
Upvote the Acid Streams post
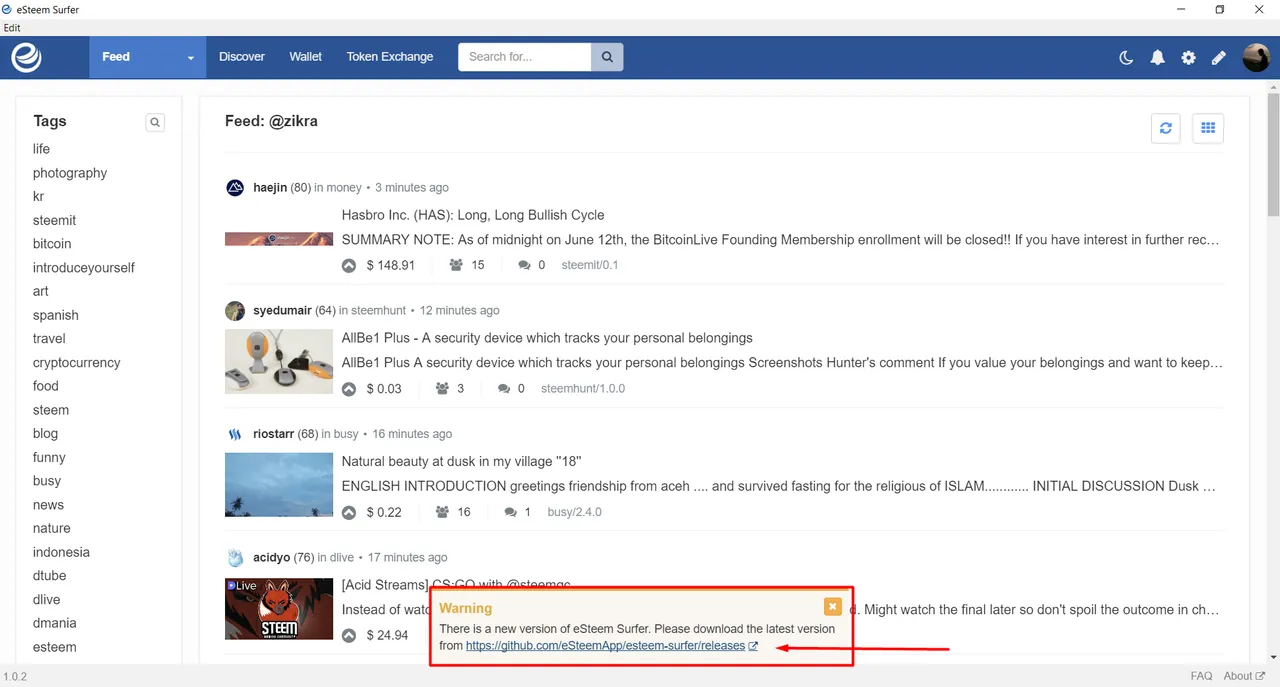coord(349,636)
